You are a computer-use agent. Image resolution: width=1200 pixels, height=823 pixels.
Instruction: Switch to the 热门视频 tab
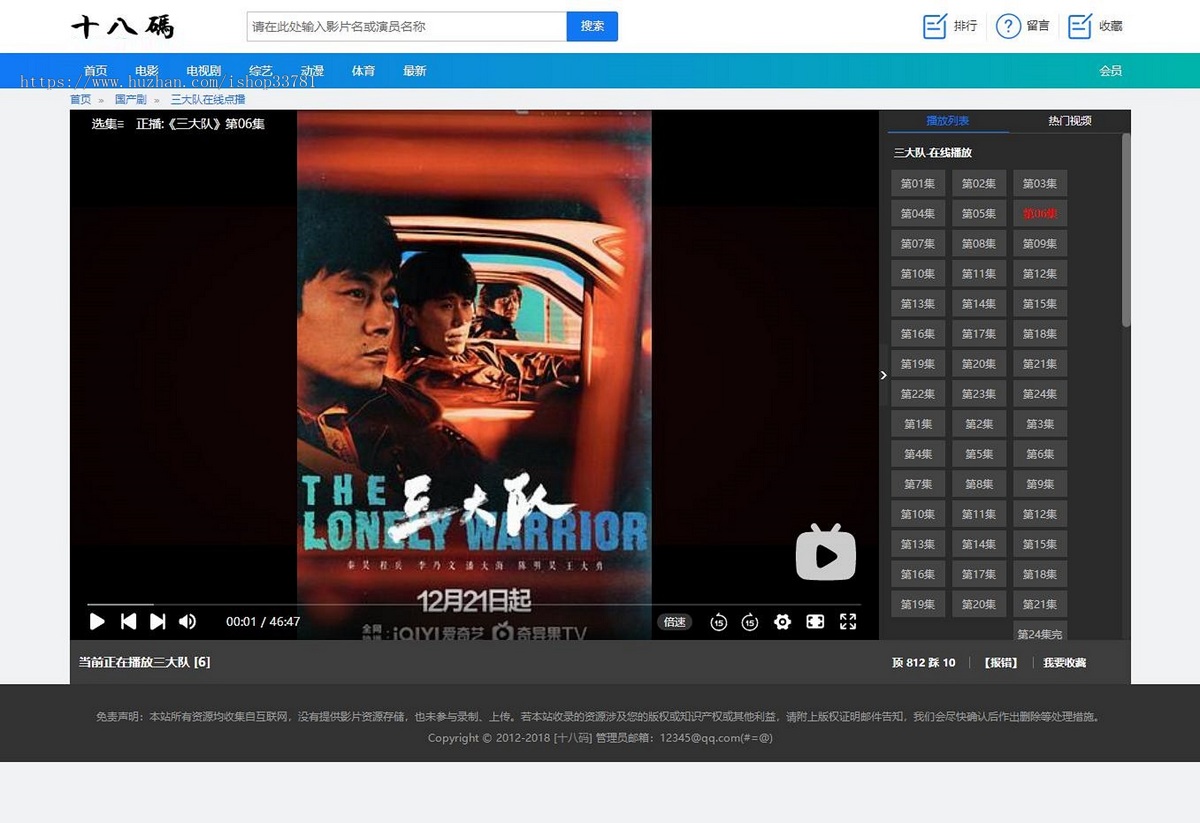click(x=1070, y=121)
